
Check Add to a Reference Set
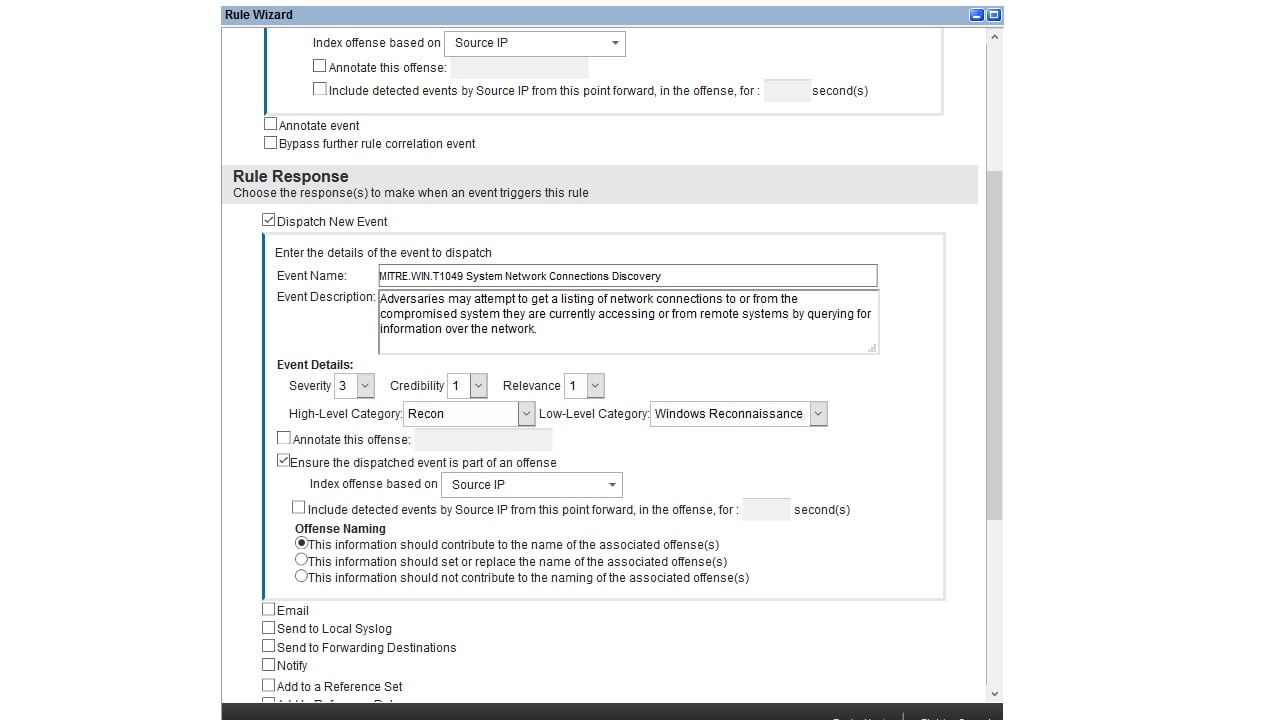coord(269,686)
